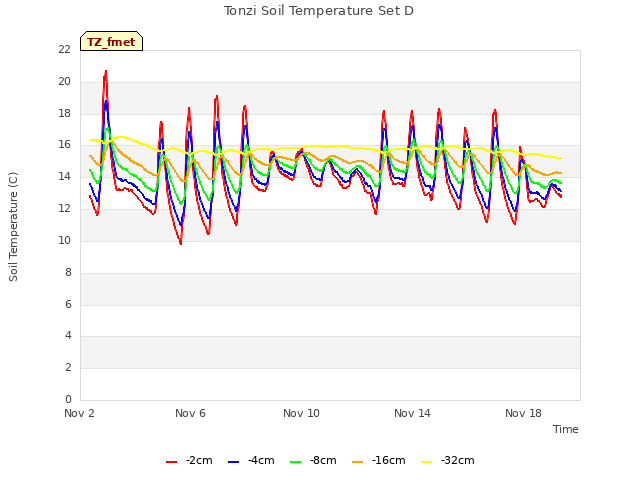Click the lowest red -2cm trough near 10

tap(180, 243)
